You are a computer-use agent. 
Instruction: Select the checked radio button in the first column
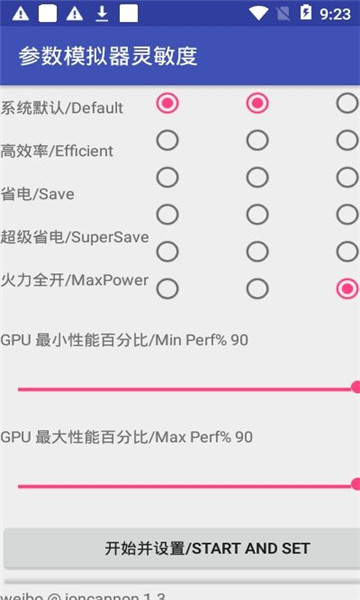click(x=167, y=103)
